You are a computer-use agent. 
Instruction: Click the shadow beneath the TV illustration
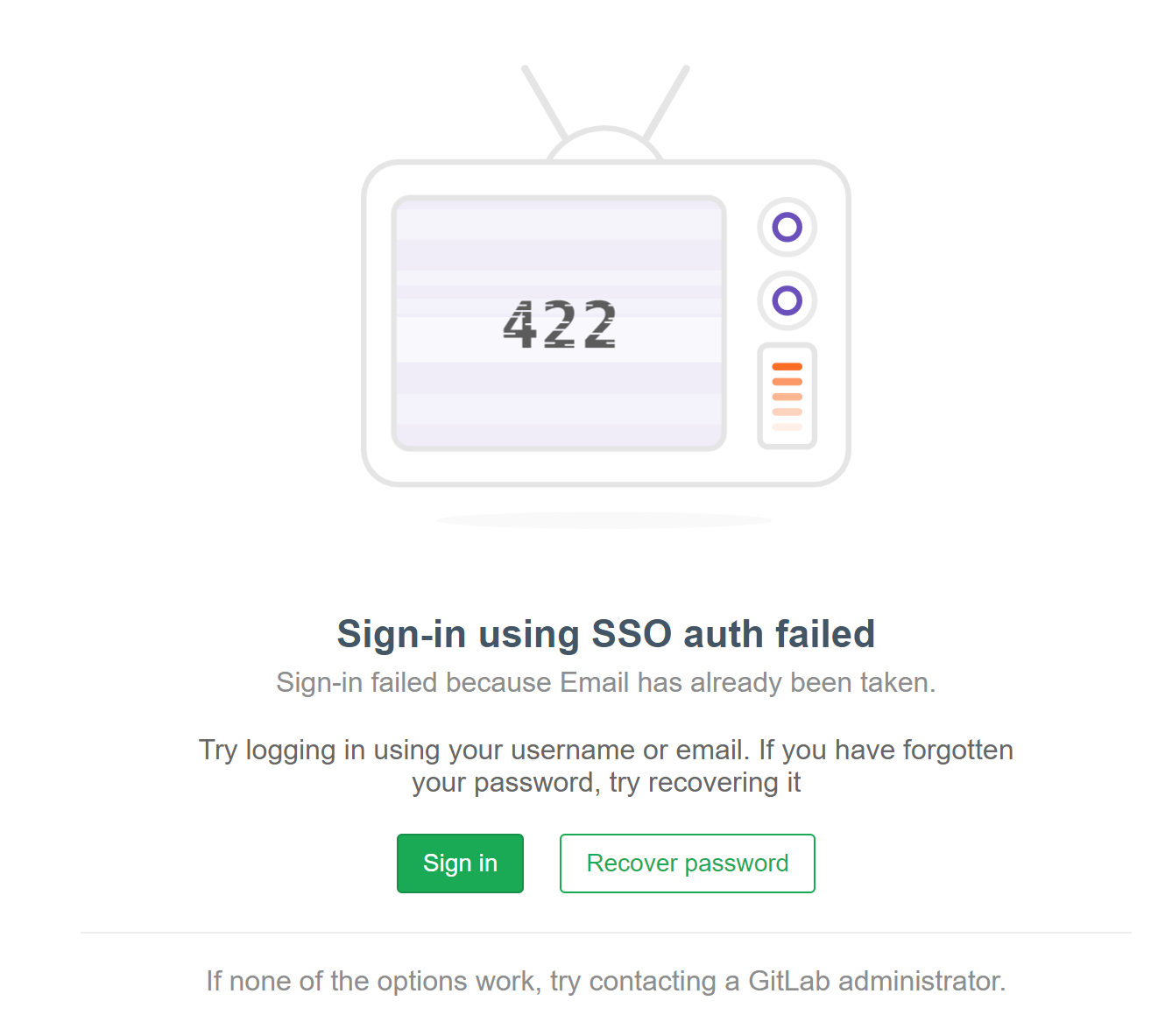coord(604,521)
